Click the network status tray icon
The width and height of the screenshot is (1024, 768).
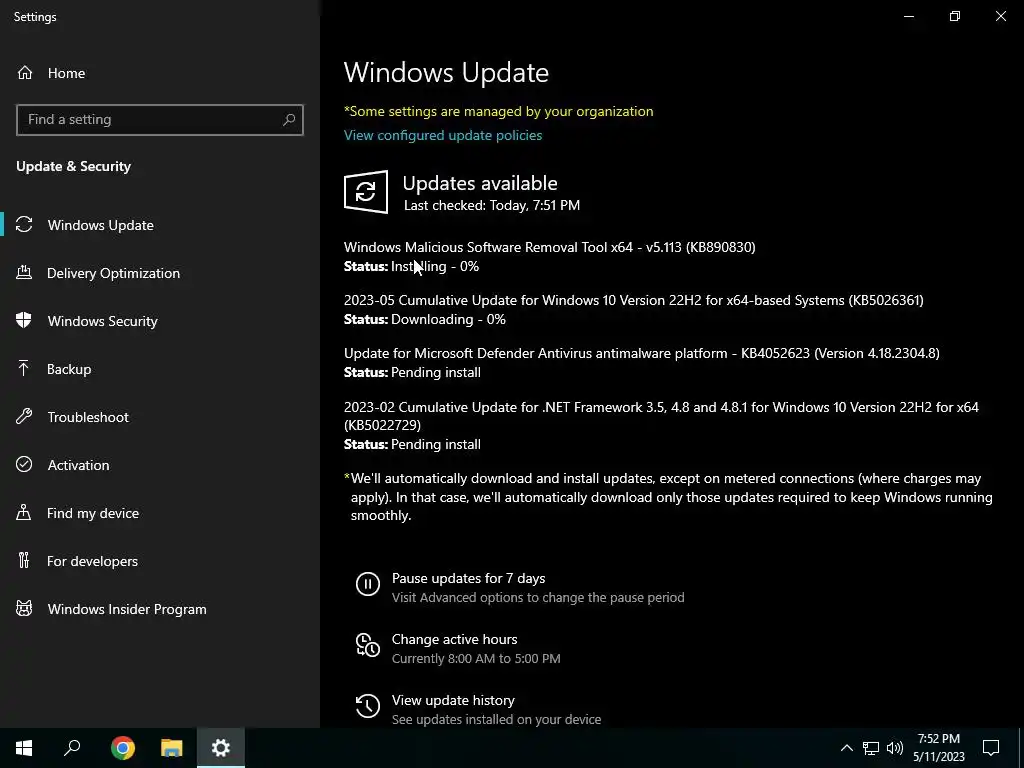point(871,748)
